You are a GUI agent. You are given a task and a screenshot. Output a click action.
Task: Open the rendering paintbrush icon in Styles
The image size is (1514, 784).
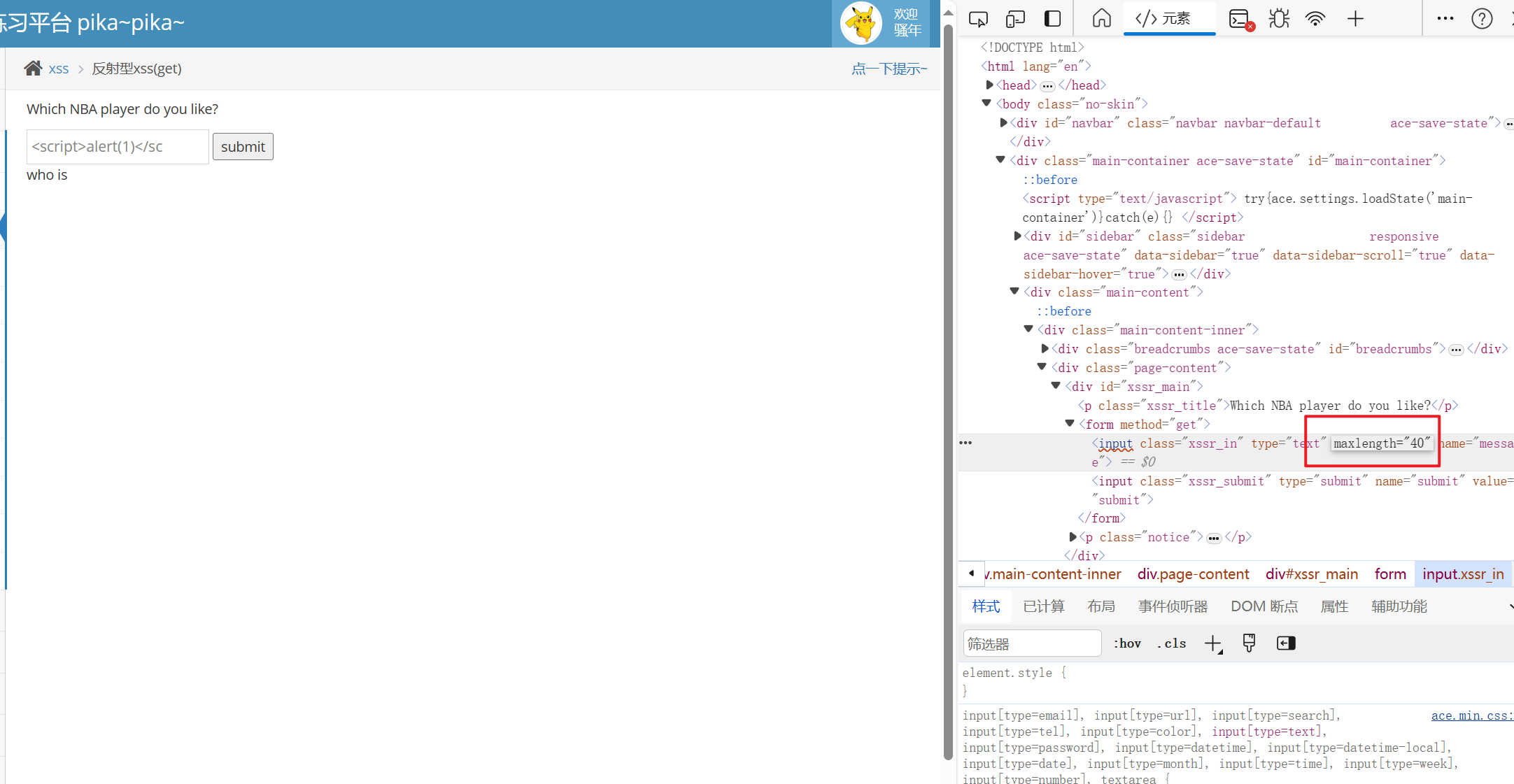1249,643
